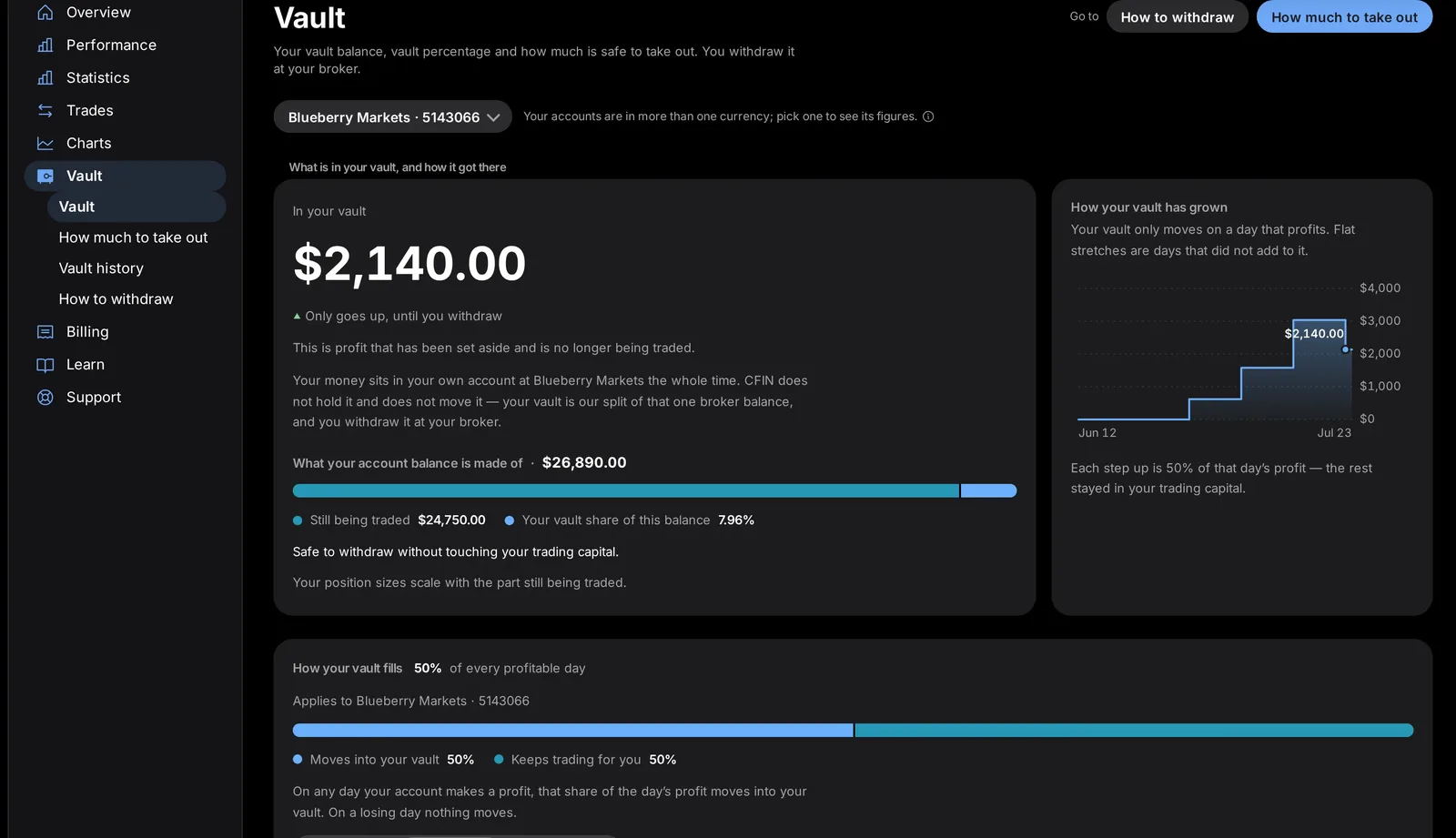Click the vault share 7.96% legend
1456x838 pixels.
[630, 520]
